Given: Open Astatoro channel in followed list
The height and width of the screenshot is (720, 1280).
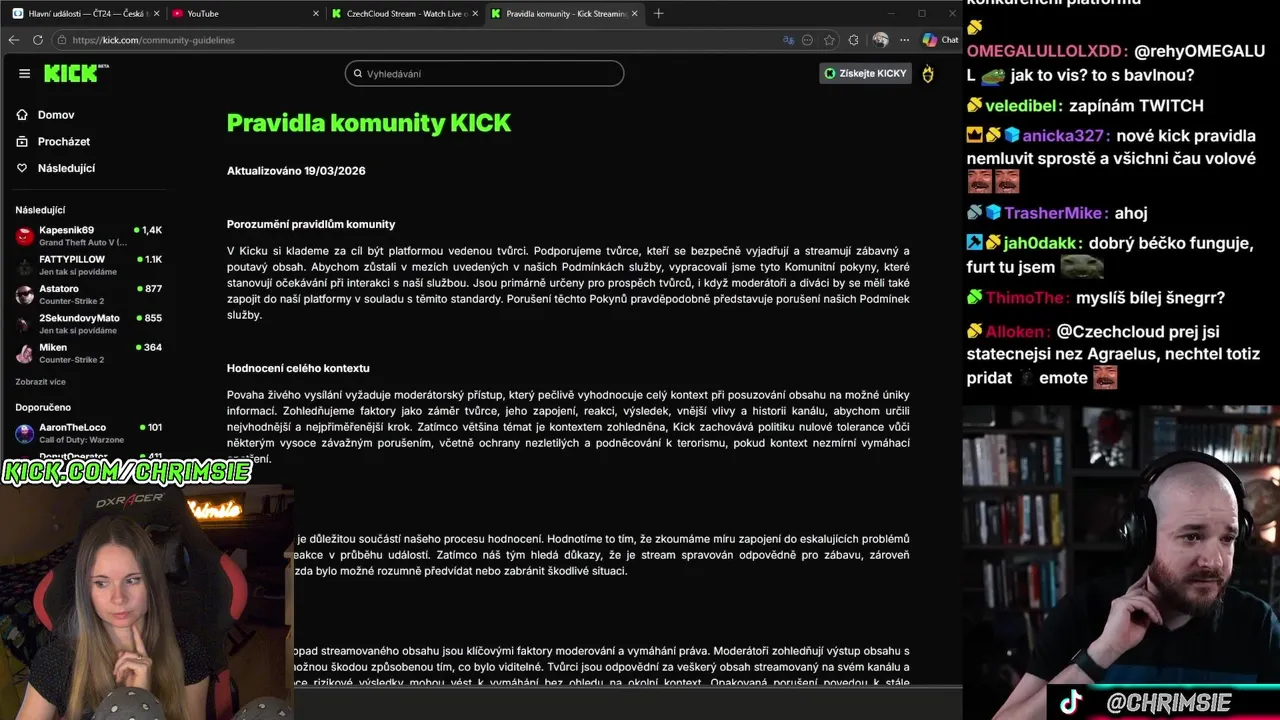Looking at the screenshot, I should click(88, 294).
